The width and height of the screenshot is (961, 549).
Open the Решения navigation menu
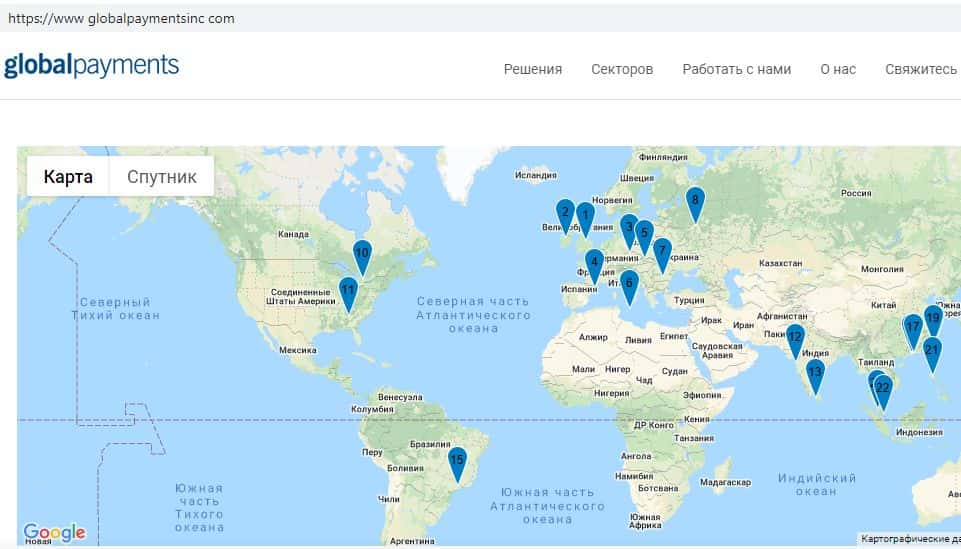tap(532, 69)
